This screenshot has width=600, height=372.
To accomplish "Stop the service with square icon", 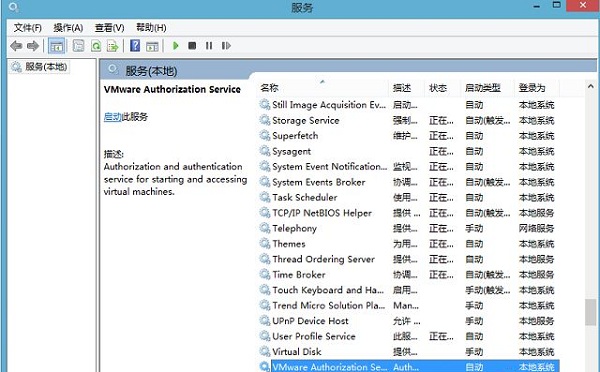I will click(x=192, y=46).
